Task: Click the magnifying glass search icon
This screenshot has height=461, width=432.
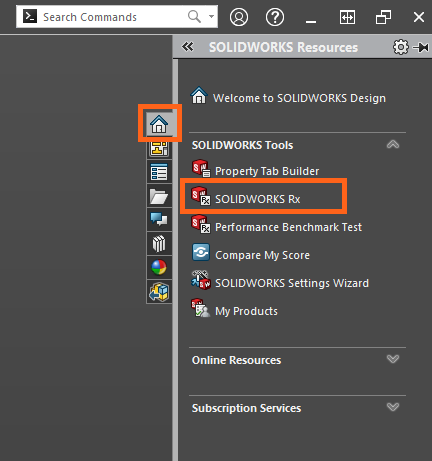Action: coord(194,16)
